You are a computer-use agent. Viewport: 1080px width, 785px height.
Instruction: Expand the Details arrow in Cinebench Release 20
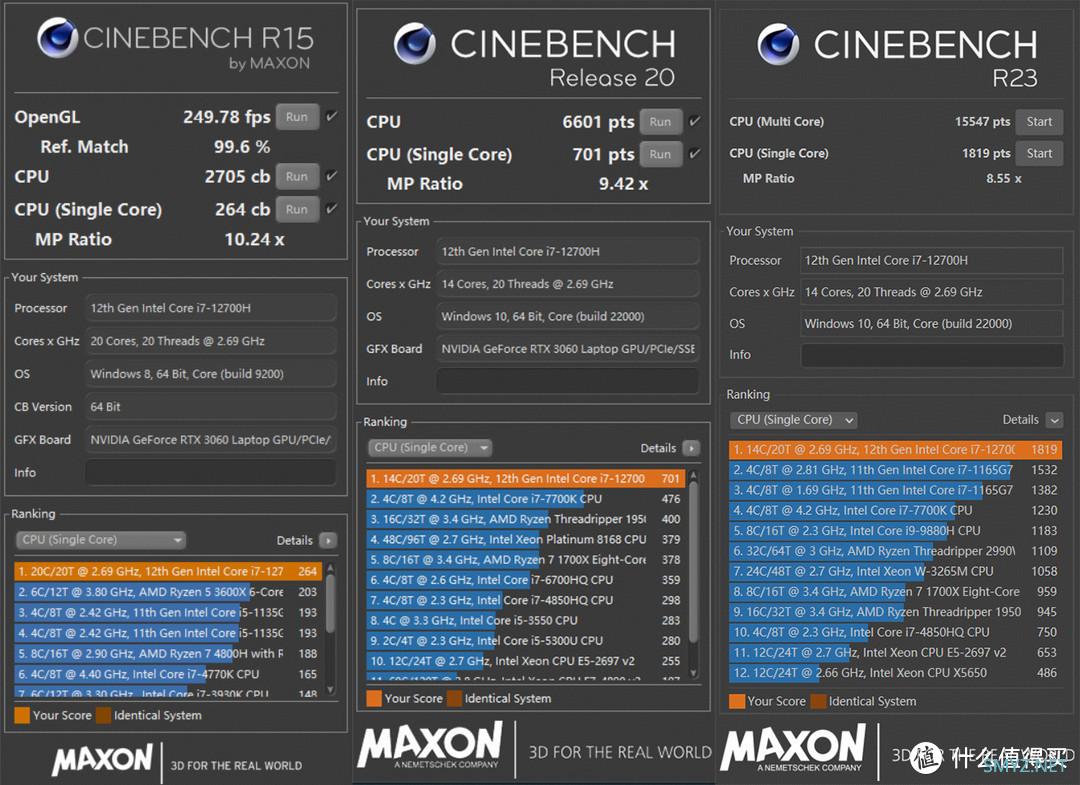[691, 448]
